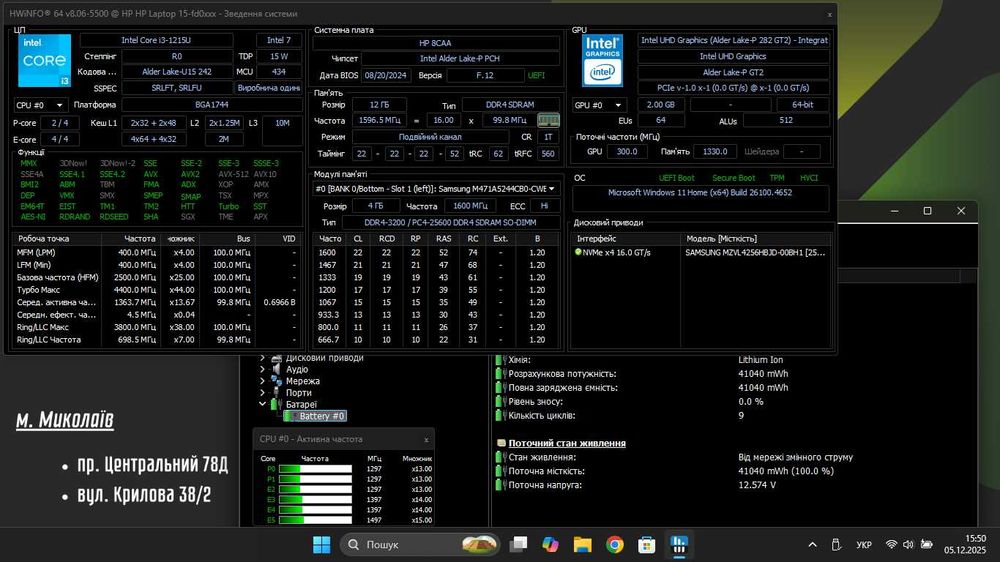1000x562 pixels.
Task: Click the HWiNFO taskbar icon
Action: [679, 545]
